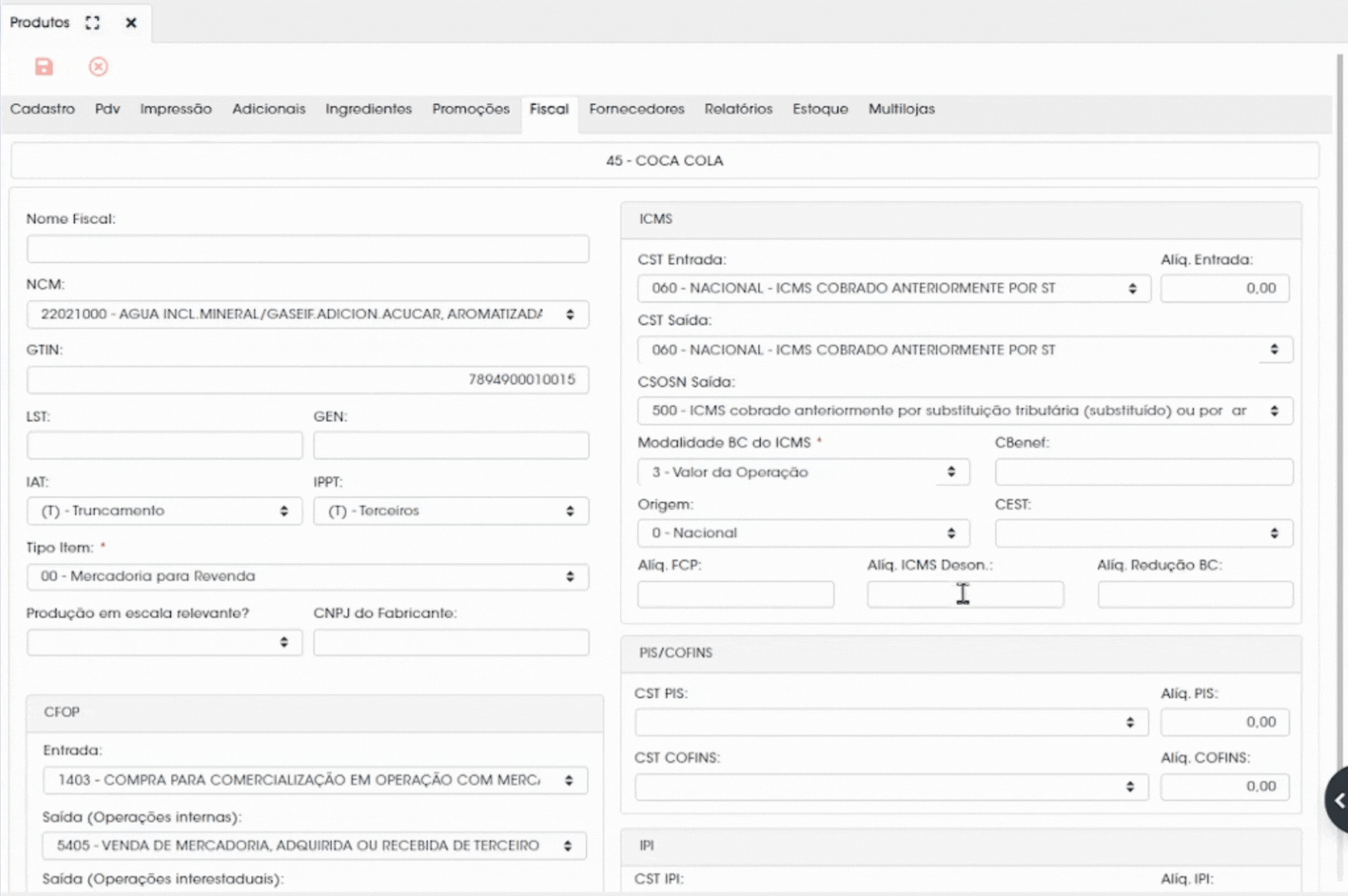Click the ICMS section header
The height and width of the screenshot is (896, 1348).
[961, 220]
